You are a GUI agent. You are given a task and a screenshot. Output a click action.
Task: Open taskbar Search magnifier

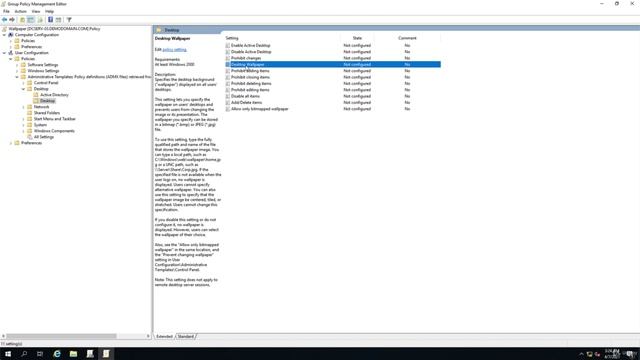coord(24,354)
